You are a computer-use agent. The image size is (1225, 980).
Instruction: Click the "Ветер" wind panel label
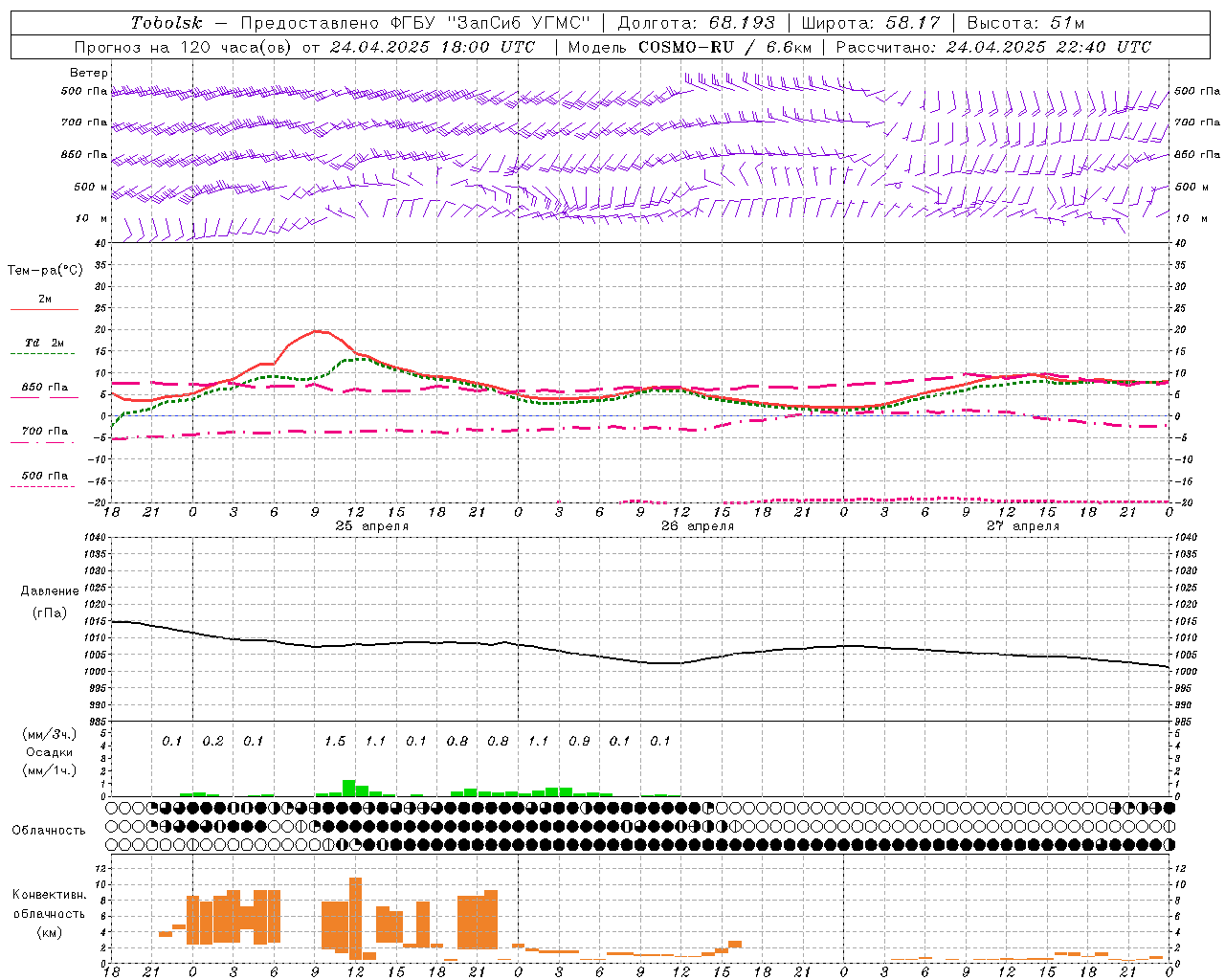[x=89, y=73]
